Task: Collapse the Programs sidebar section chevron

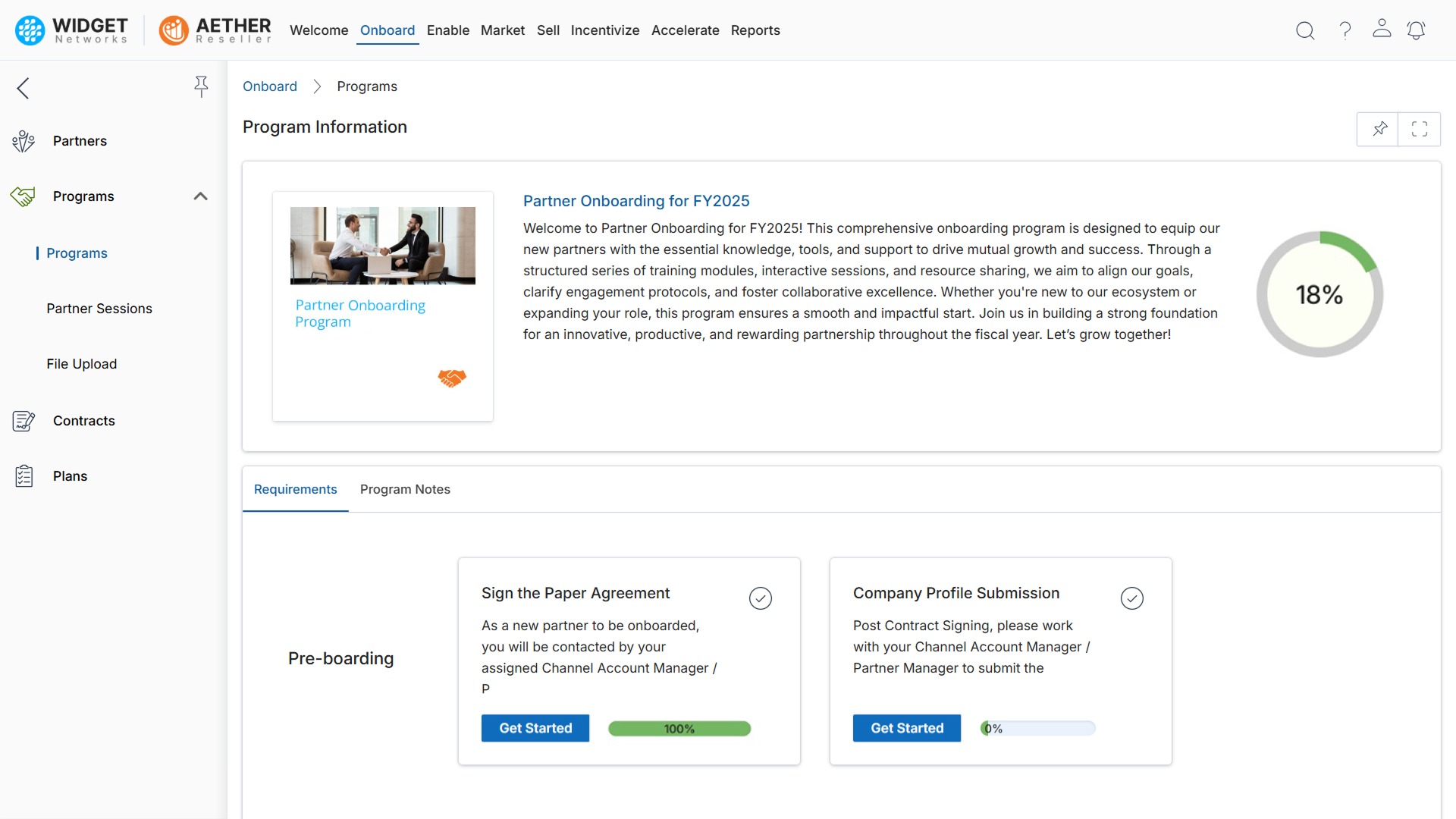Action: 200,196
